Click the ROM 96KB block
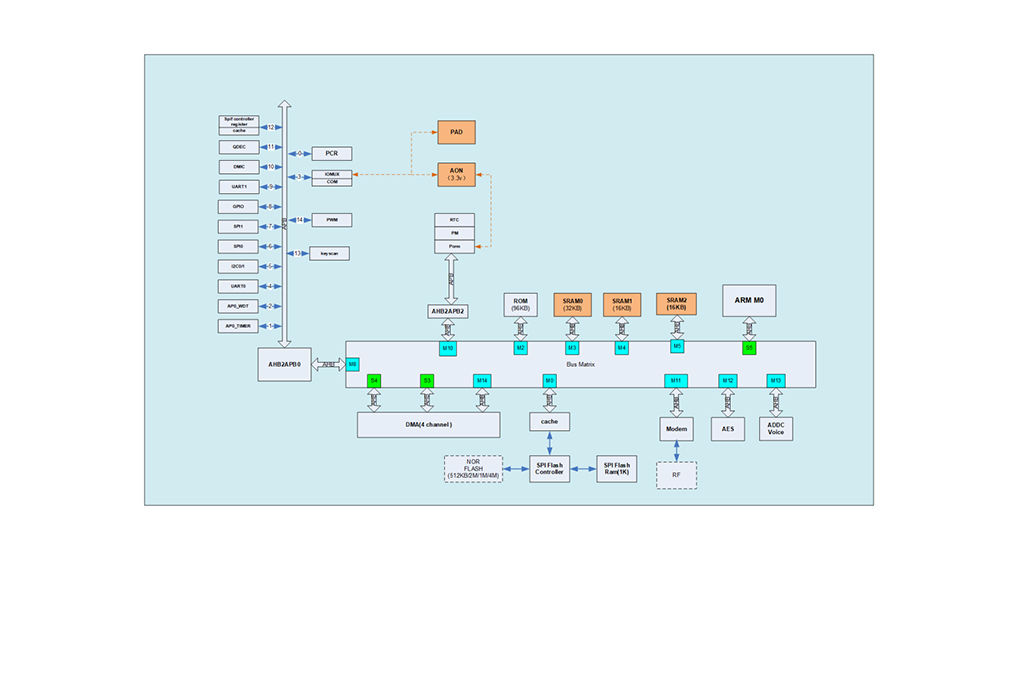Viewport: 1020px width, 680px height. pos(520,305)
